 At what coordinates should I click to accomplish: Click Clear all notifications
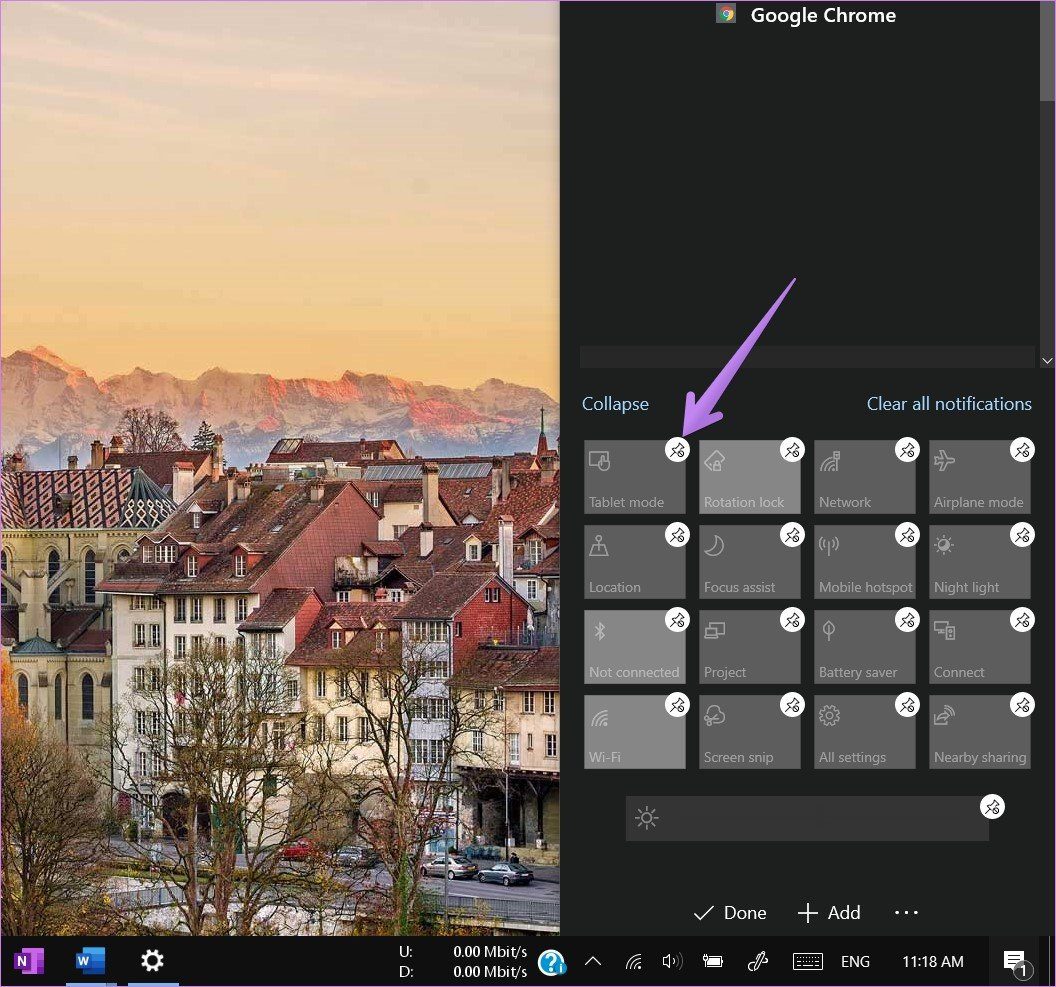point(948,404)
